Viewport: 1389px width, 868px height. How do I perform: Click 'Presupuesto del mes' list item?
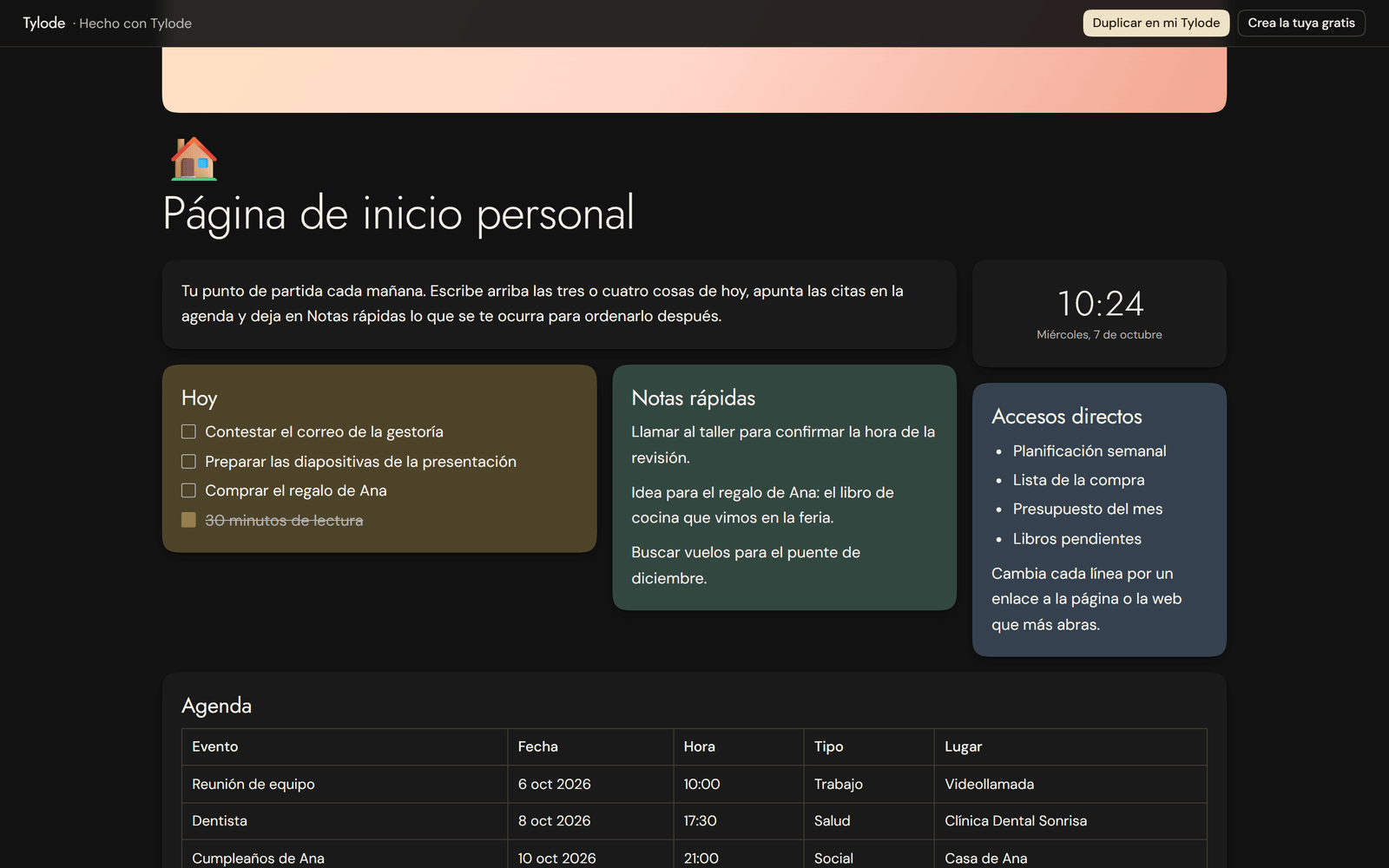click(x=1087, y=509)
